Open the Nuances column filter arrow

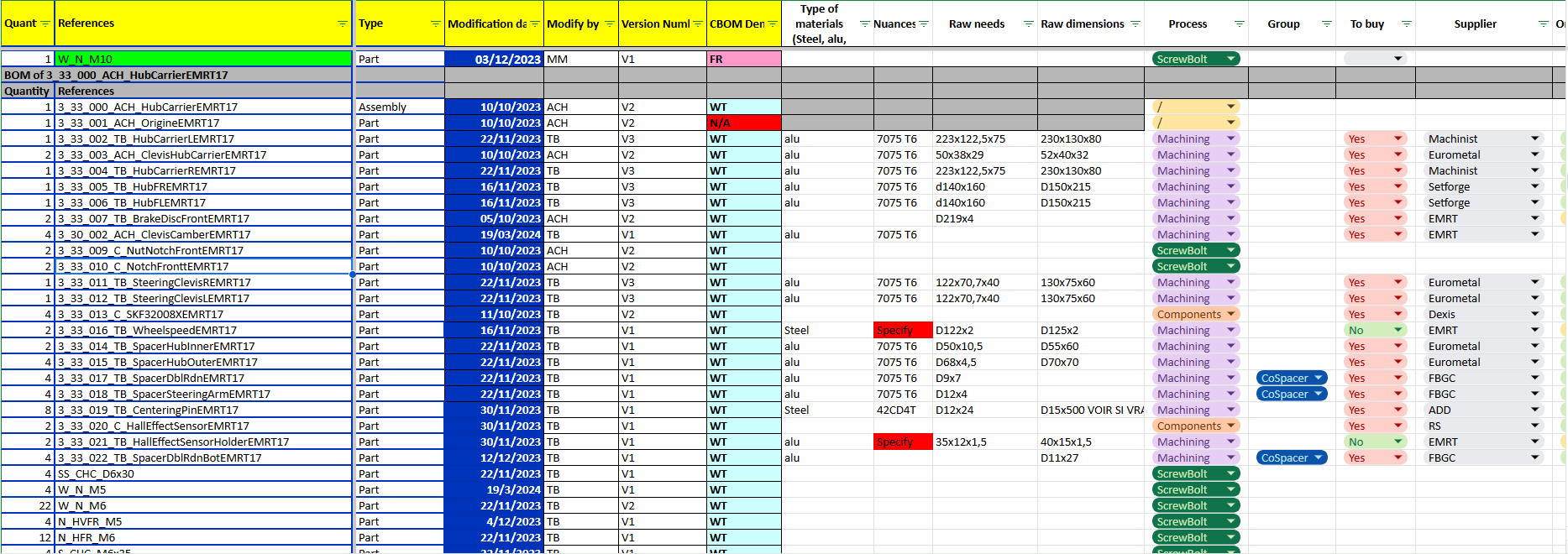[x=923, y=24]
